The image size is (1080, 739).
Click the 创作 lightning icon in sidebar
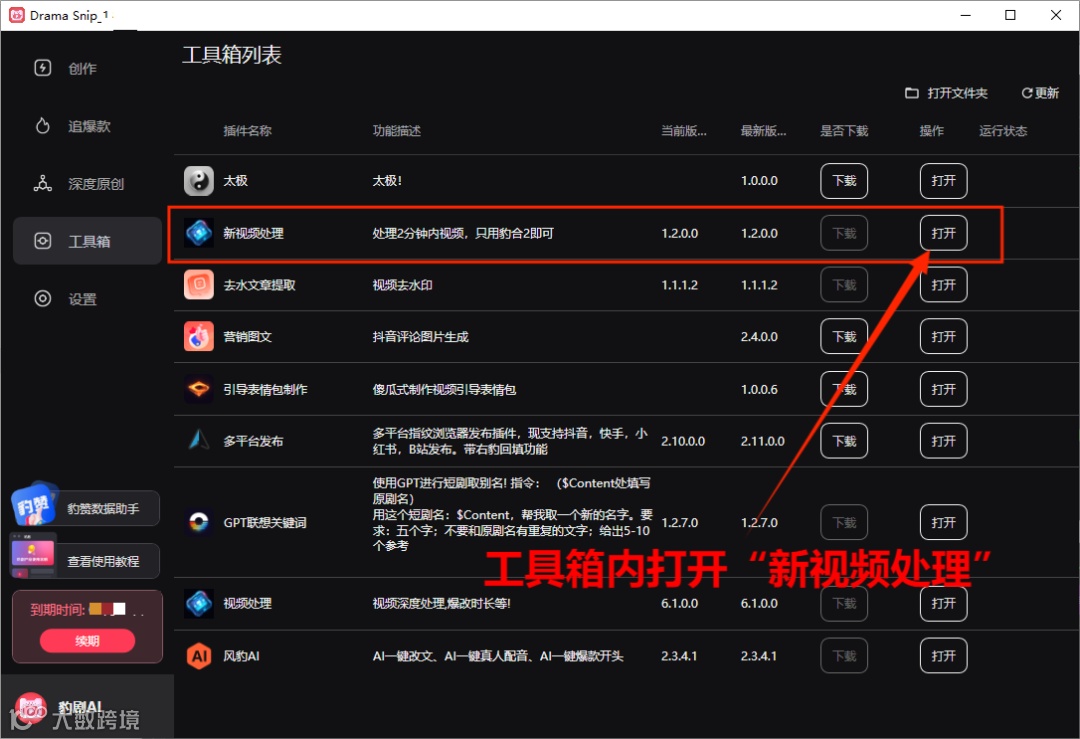[43, 67]
